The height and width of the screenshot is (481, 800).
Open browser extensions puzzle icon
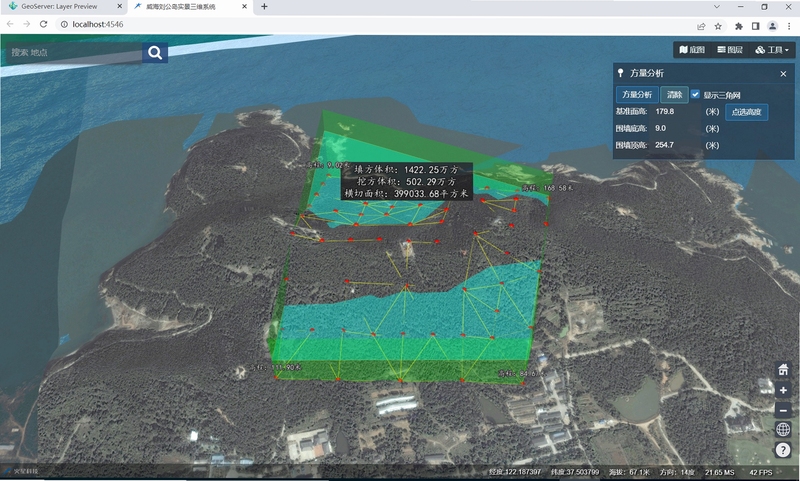tap(738, 26)
